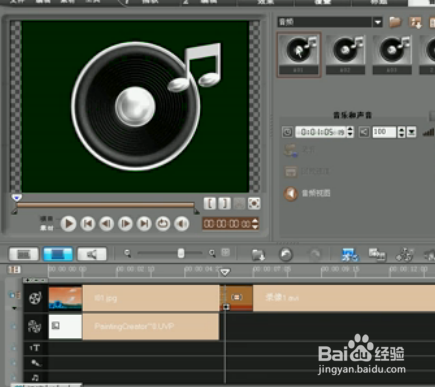Step forward one frame with Next button

pyautogui.click(x=125, y=224)
